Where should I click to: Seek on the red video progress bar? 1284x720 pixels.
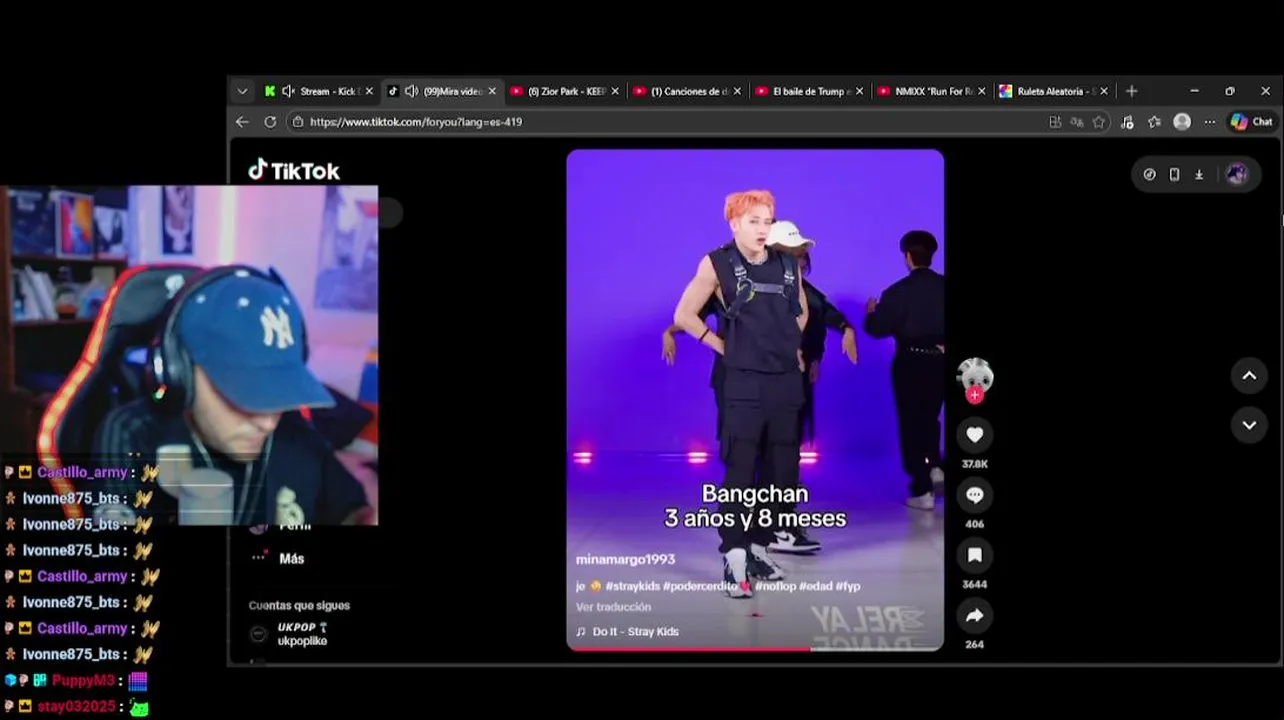click(755, 649)
